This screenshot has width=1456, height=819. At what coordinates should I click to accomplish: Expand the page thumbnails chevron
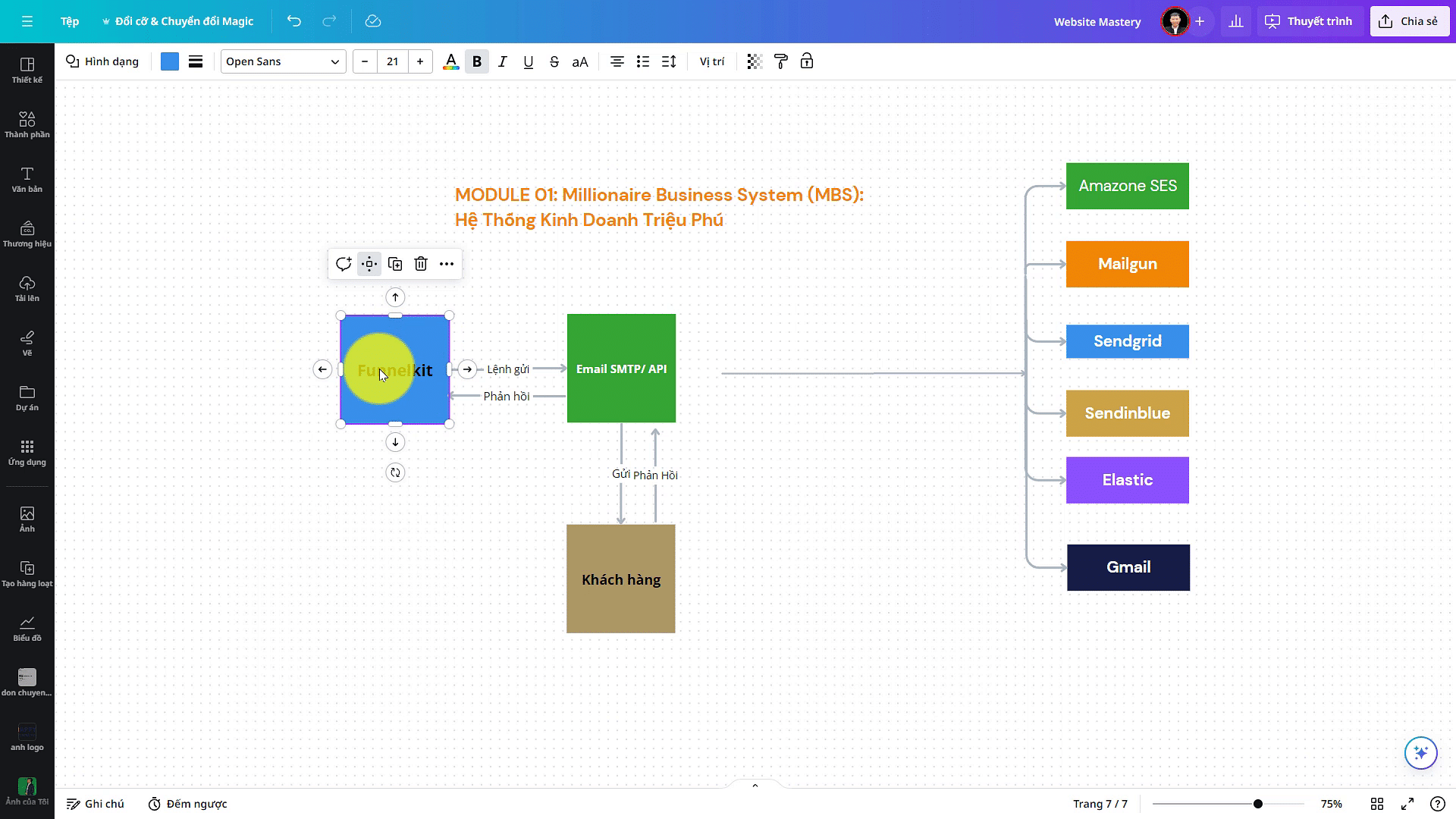(755, 786)
